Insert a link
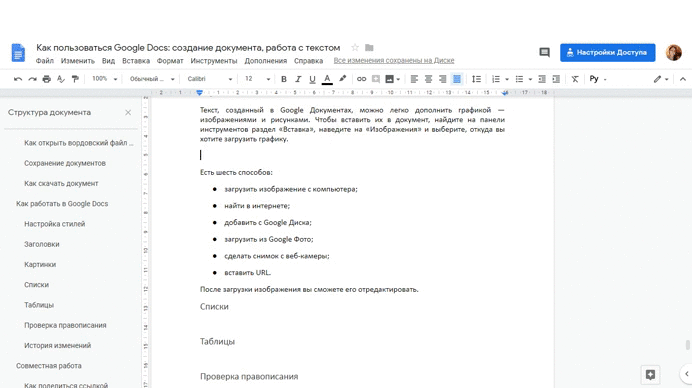Viewport: 692px width, 388px height. (361, 79)
